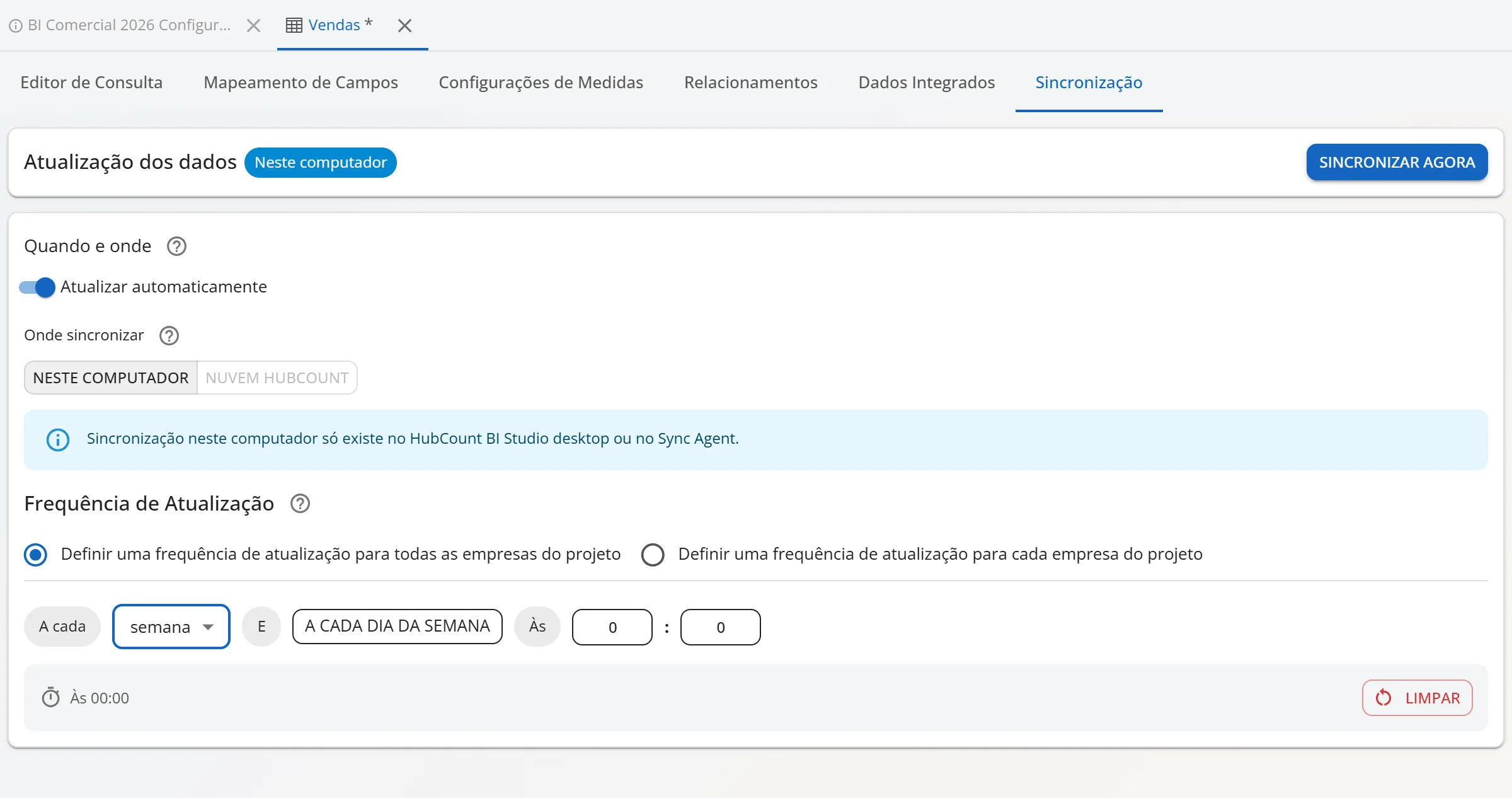Screen dimensions: 1512x798
Task: Open the Editor de Consulta tab
Action: pos(91,82)
